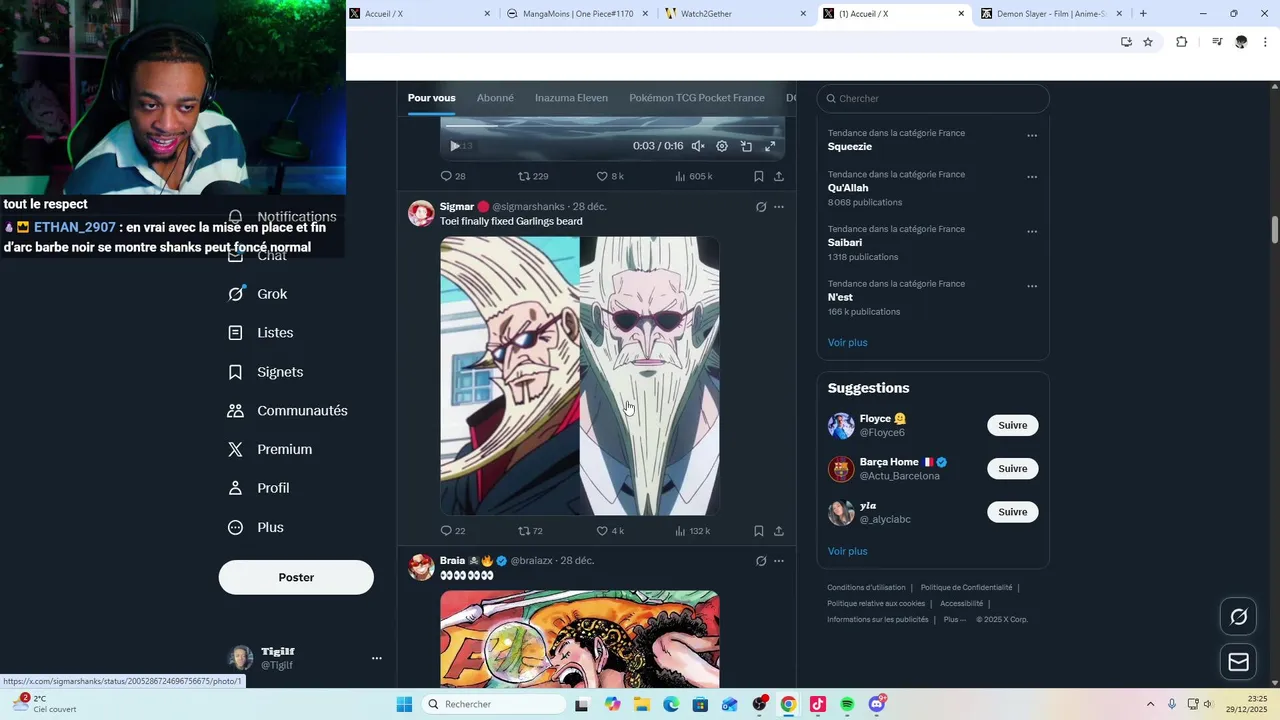
Task: Repost the video post with 229 reposts
Action: click(533, 176)
